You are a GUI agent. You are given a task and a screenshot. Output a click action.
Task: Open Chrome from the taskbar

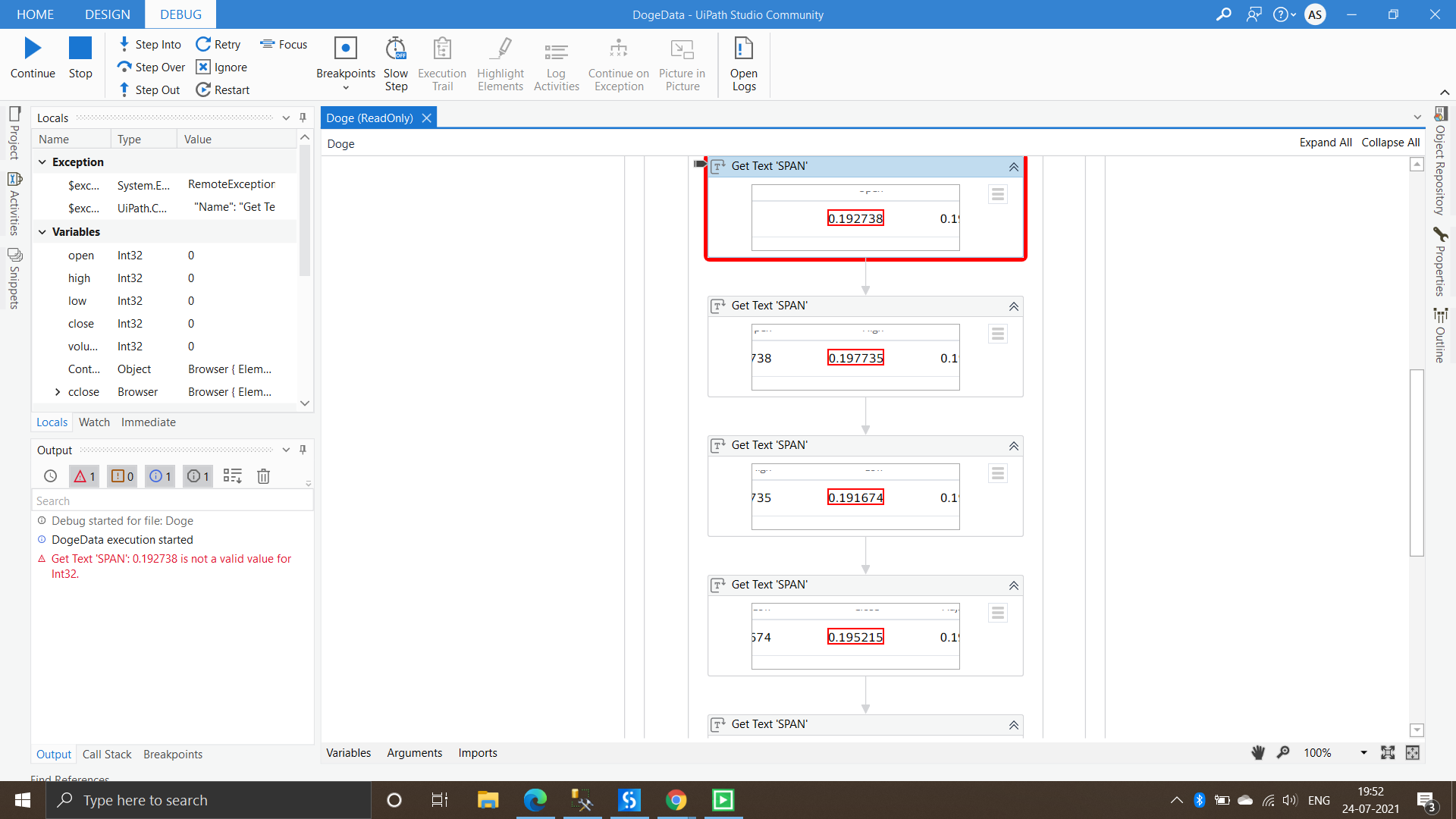[676, 800]
